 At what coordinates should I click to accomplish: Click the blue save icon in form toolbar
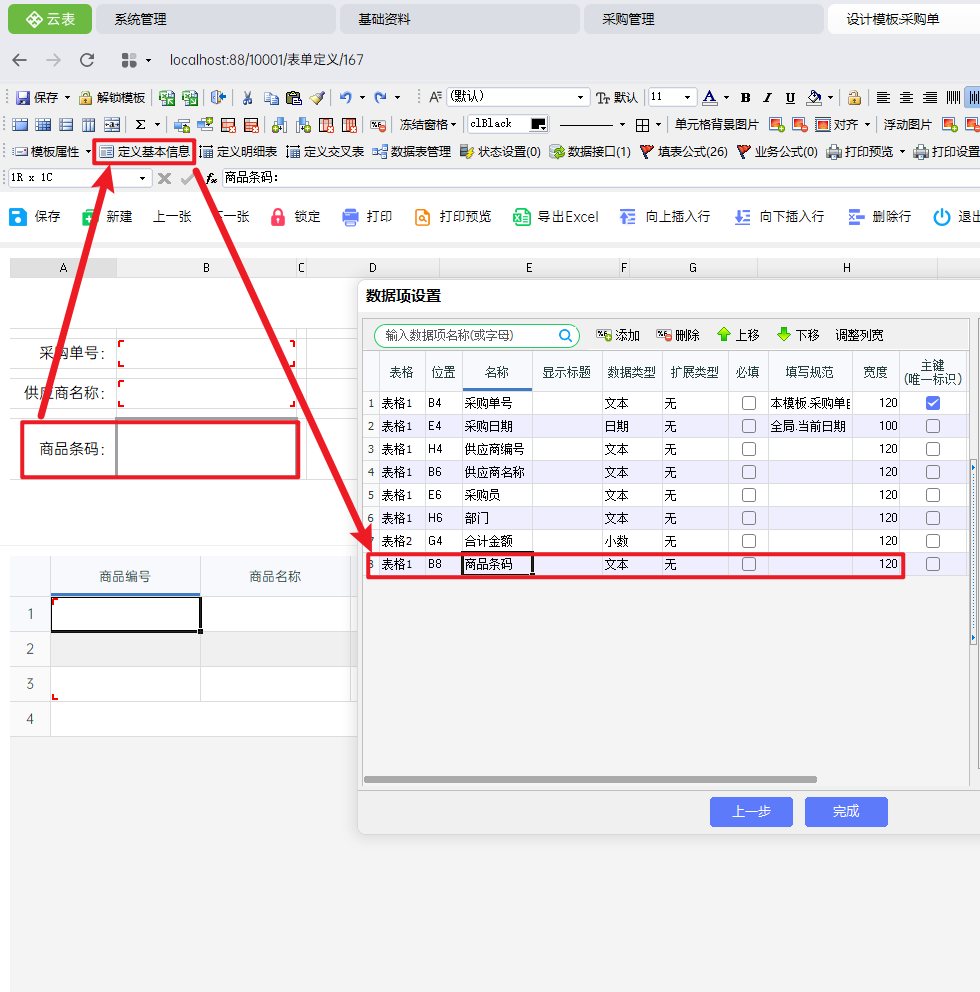click(18, 217)
